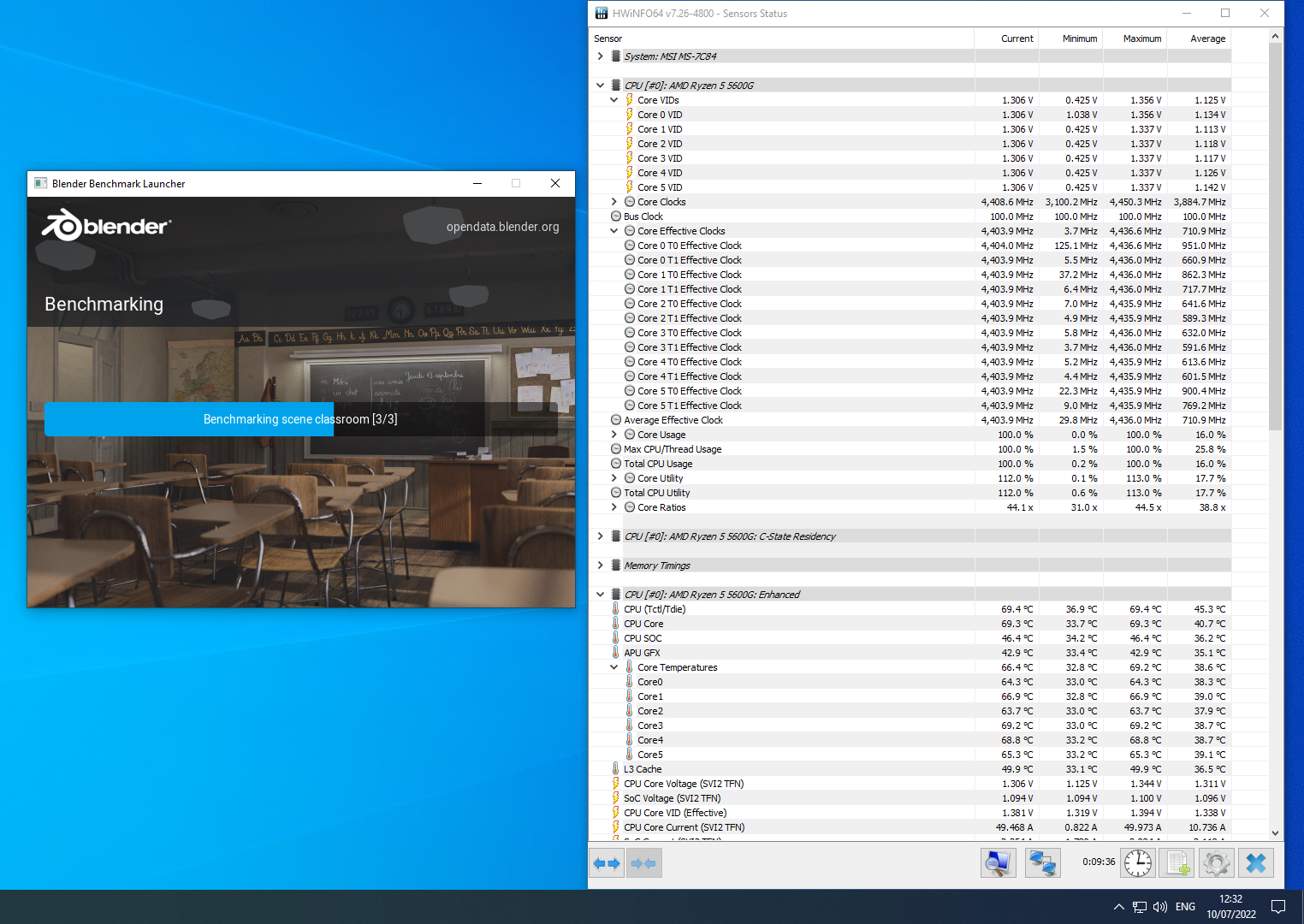Click the Blender logo in the launcher
Viewport: 1304px width, 924px height.
click(x=107, y=226)
